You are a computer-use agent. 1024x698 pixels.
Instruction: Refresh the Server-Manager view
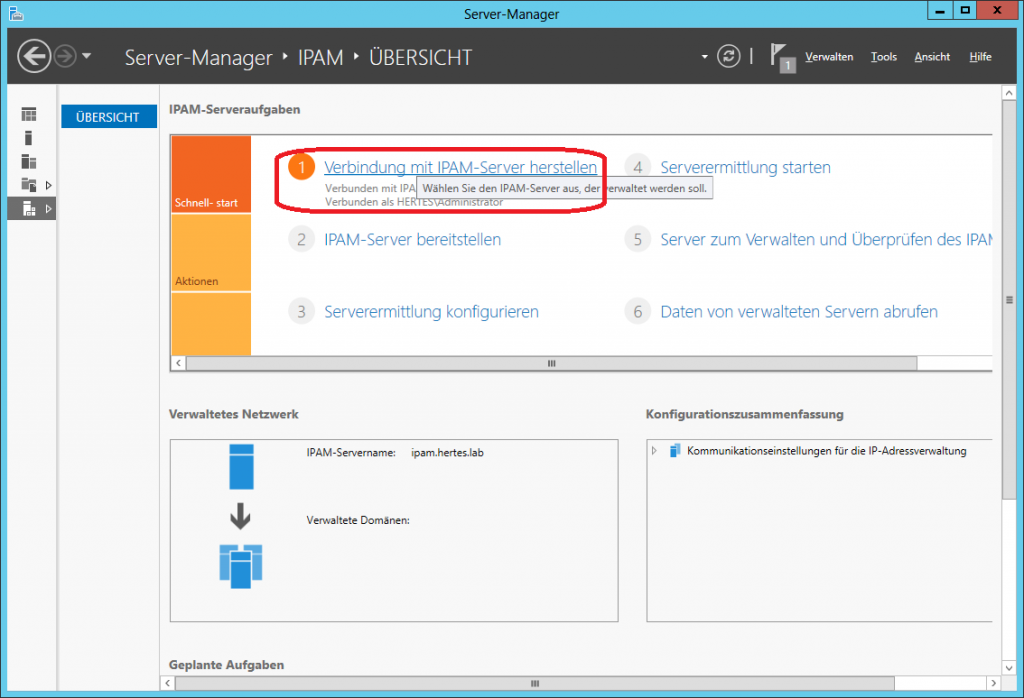pyautogui.click(x=730, y=56)
